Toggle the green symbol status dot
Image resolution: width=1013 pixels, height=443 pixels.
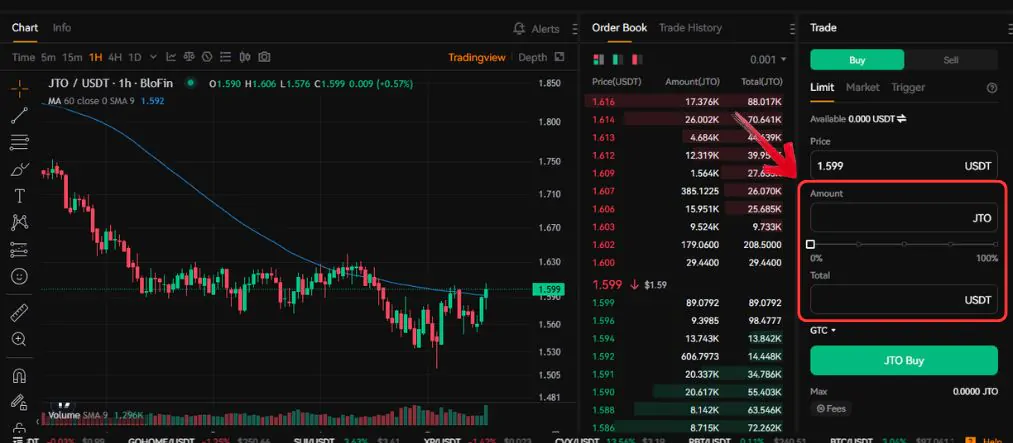point(190,83)
